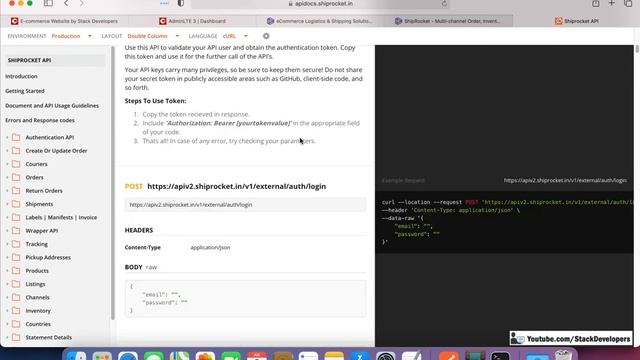Switch to ShipRocket Multi-channel Order tab
This screenshot has height=360, width=640.
point(448,21)
